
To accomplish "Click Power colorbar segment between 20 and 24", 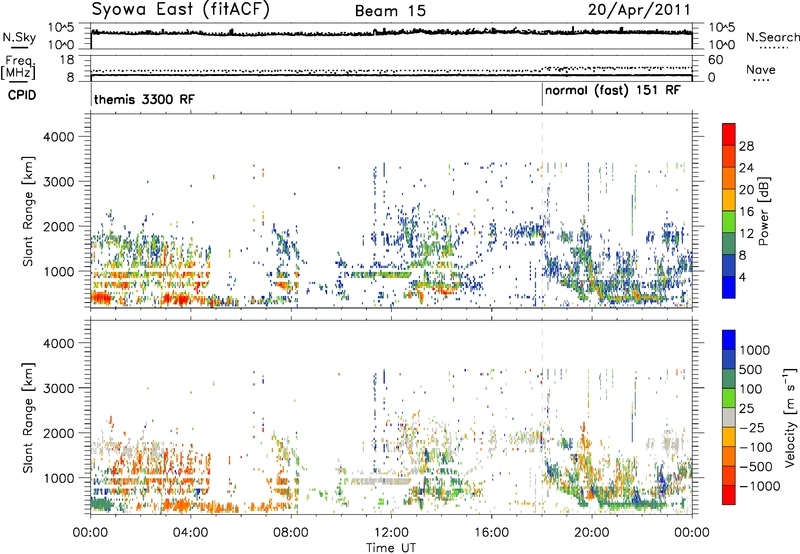I will coord(729,178).
